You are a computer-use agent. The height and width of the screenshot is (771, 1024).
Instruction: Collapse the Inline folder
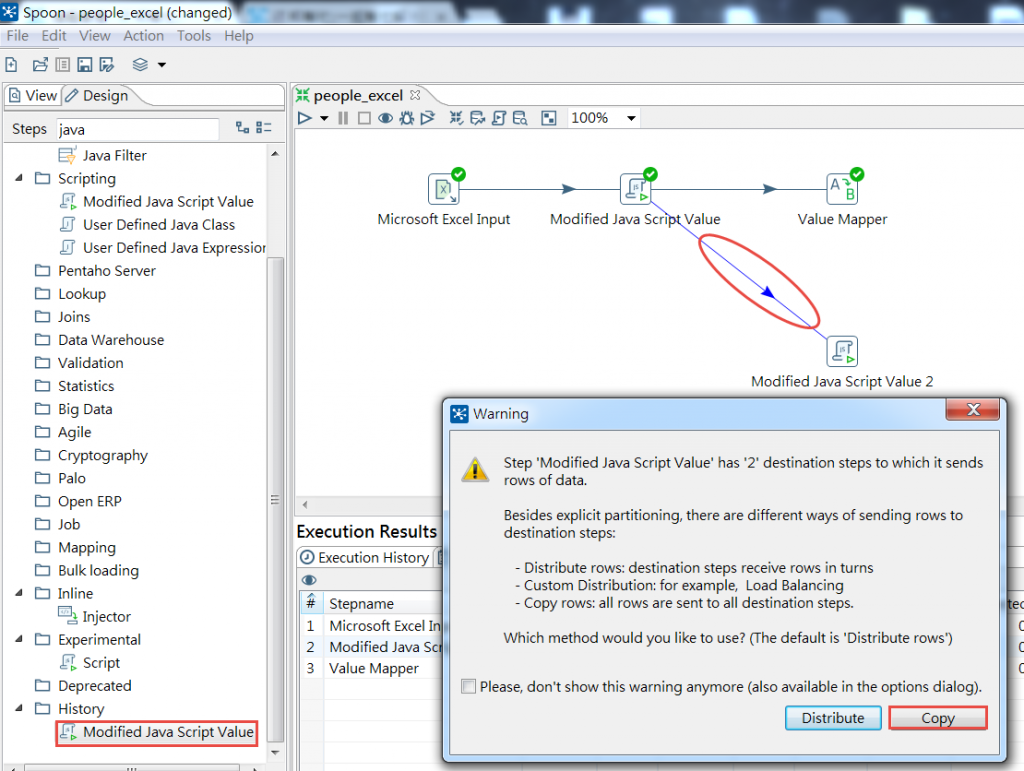[19, 593]
